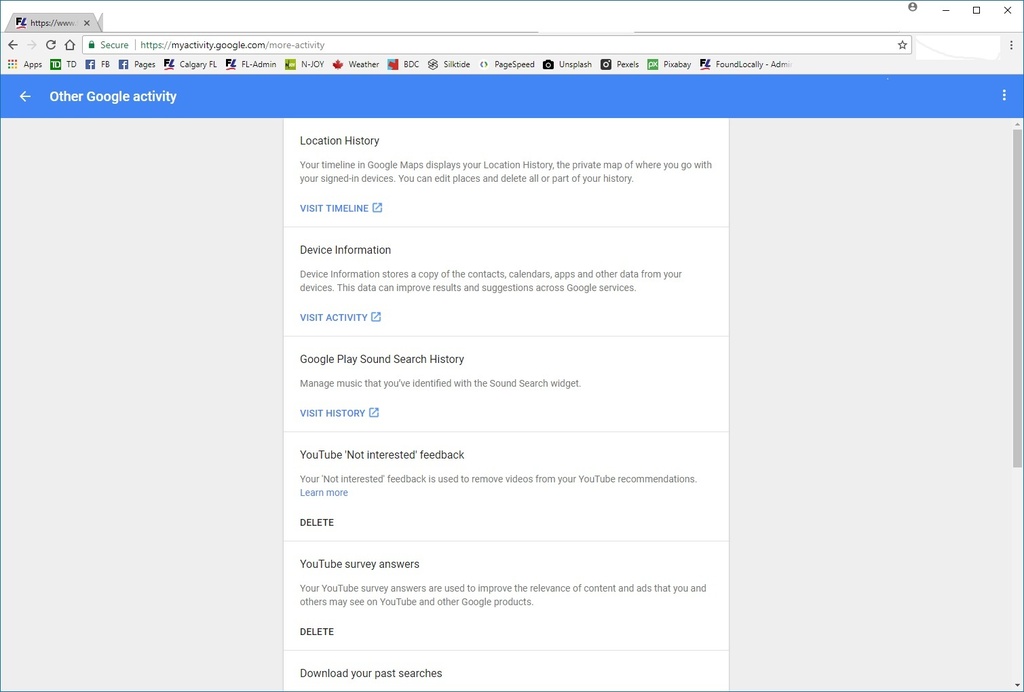Open the Unsplash bookmark
Screen dimensions: 1024x692
tap(568, 65)
